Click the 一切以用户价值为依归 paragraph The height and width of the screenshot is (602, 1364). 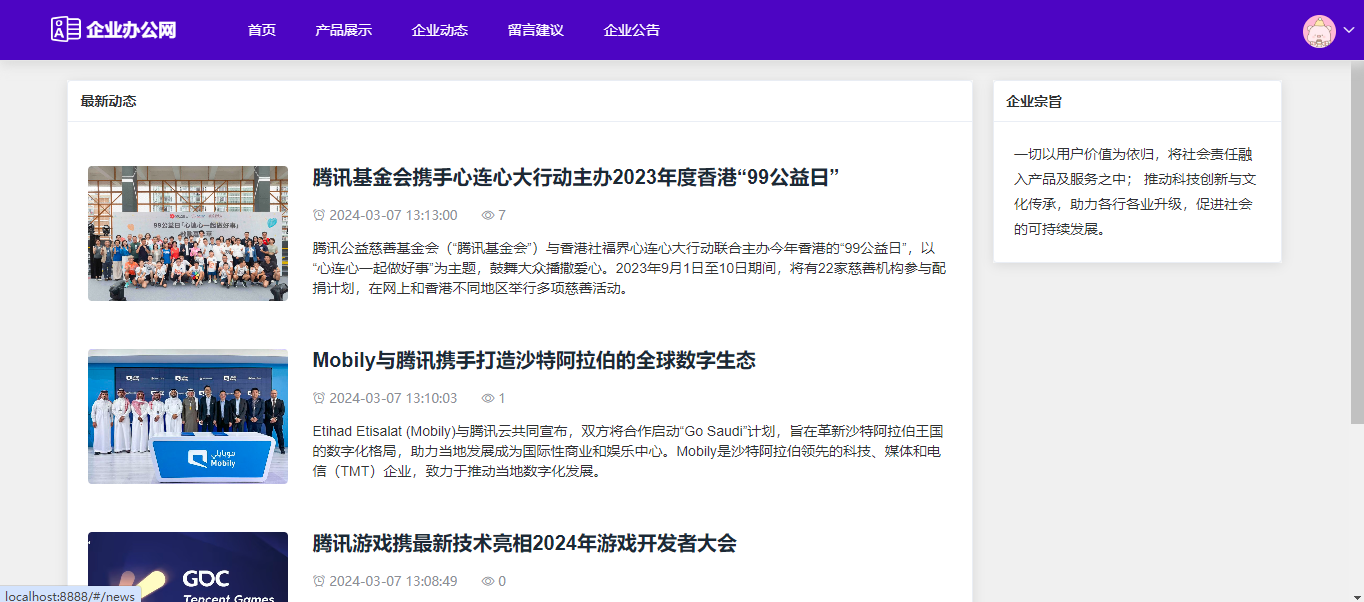[1135, 192]
